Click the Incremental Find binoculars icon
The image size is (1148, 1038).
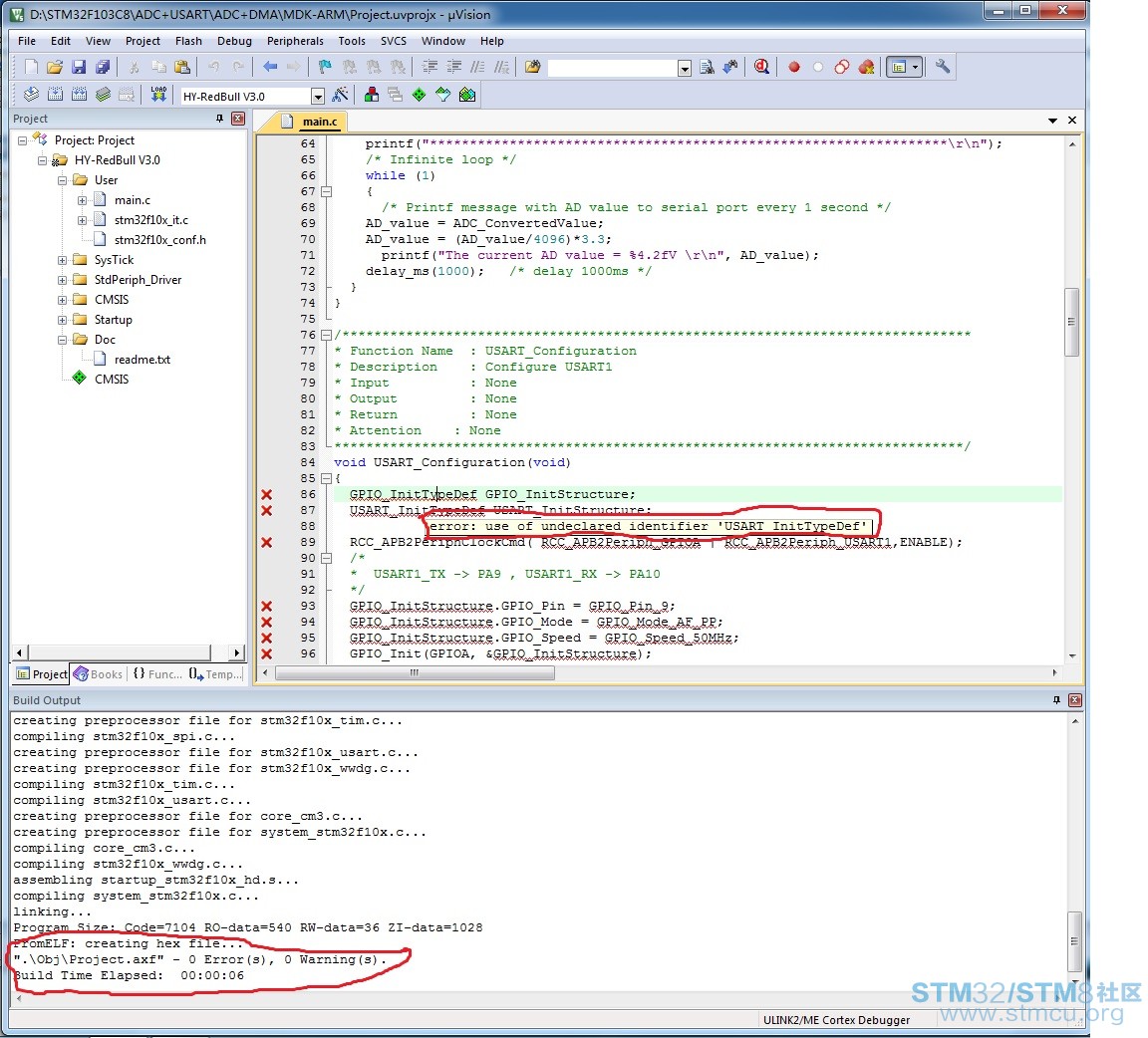(730, 68)
